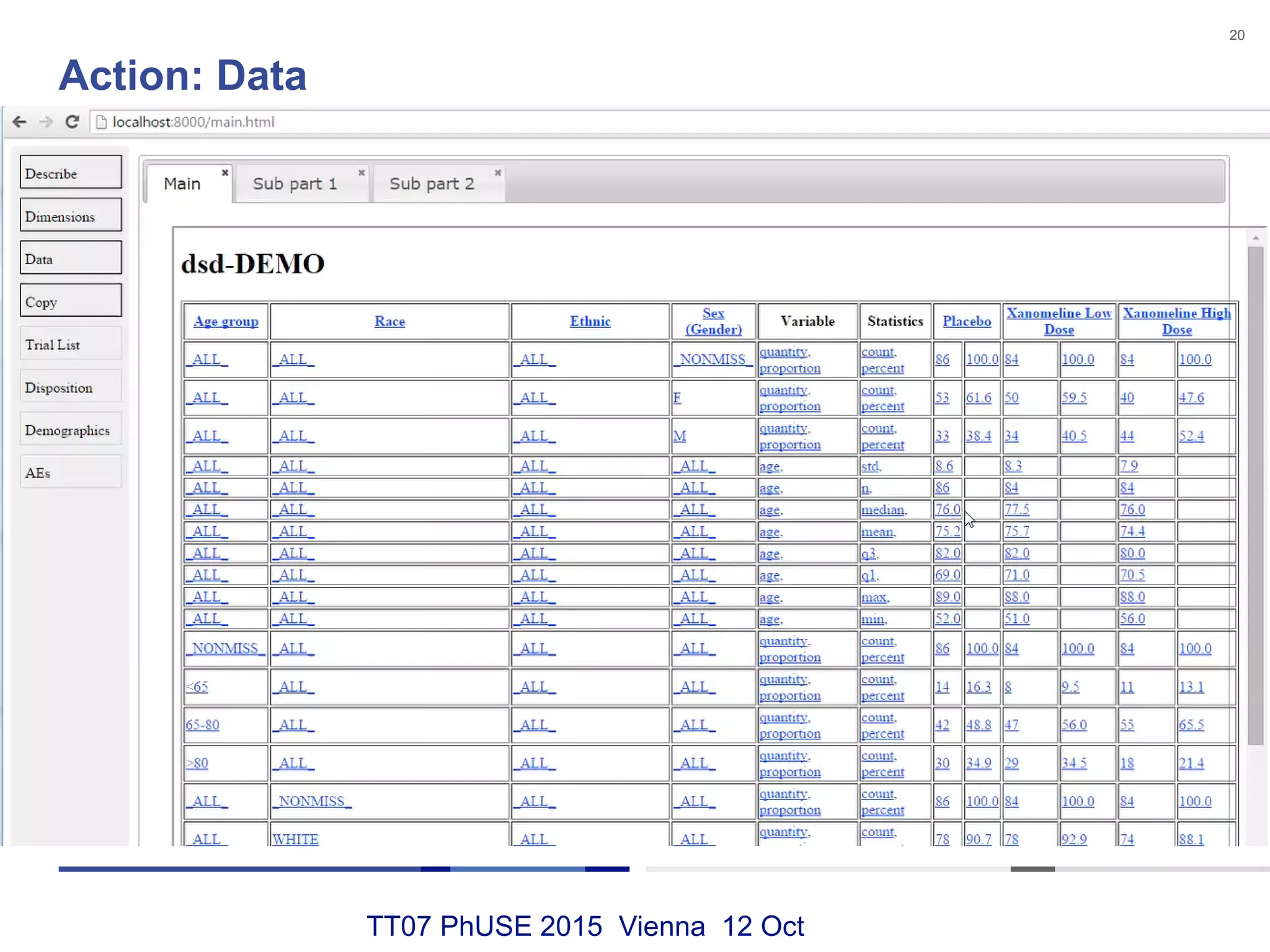This screenshot has height=952, width=1270.
Task: Click the Race column header link
Action: [x=389, y=322]
